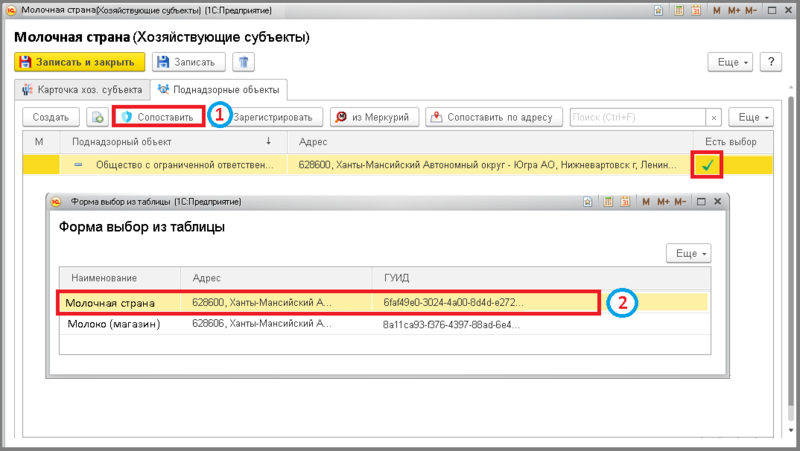Clear the search field with x button
Image resolution: width=800 pixels, height=451 pixels.
tap(714, 117)
